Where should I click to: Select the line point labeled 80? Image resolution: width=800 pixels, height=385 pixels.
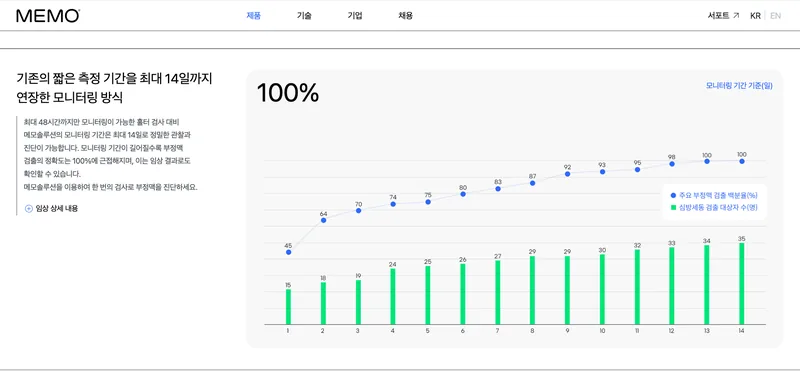click(463, 194)
